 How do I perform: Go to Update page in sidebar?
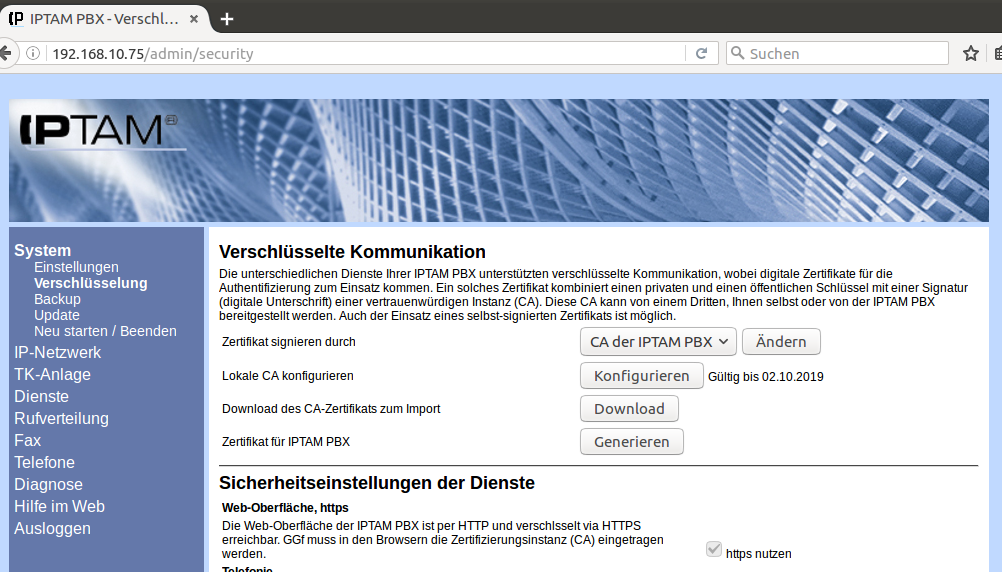56,315
